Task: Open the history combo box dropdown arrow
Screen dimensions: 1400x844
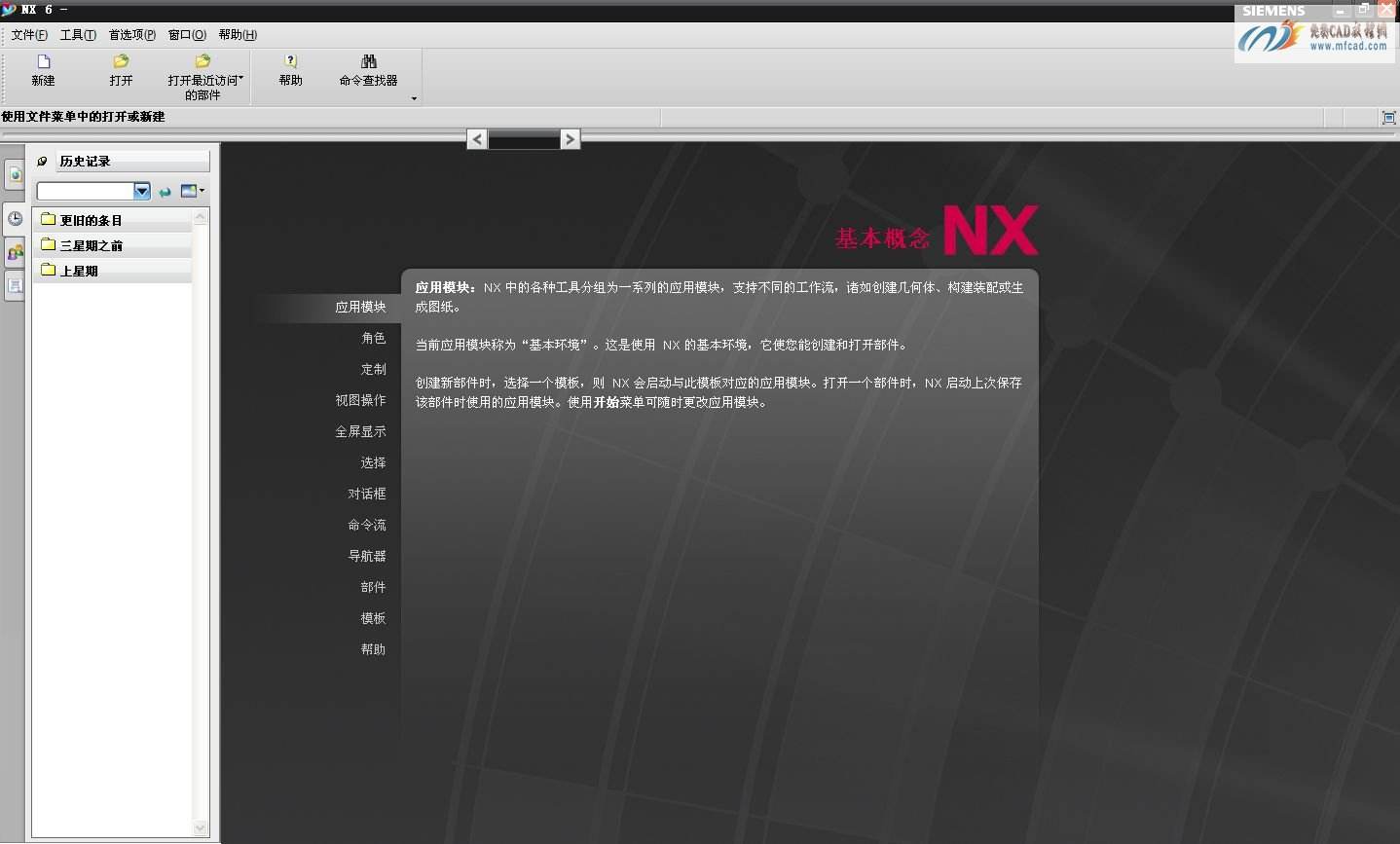Action: click(142, 191)
